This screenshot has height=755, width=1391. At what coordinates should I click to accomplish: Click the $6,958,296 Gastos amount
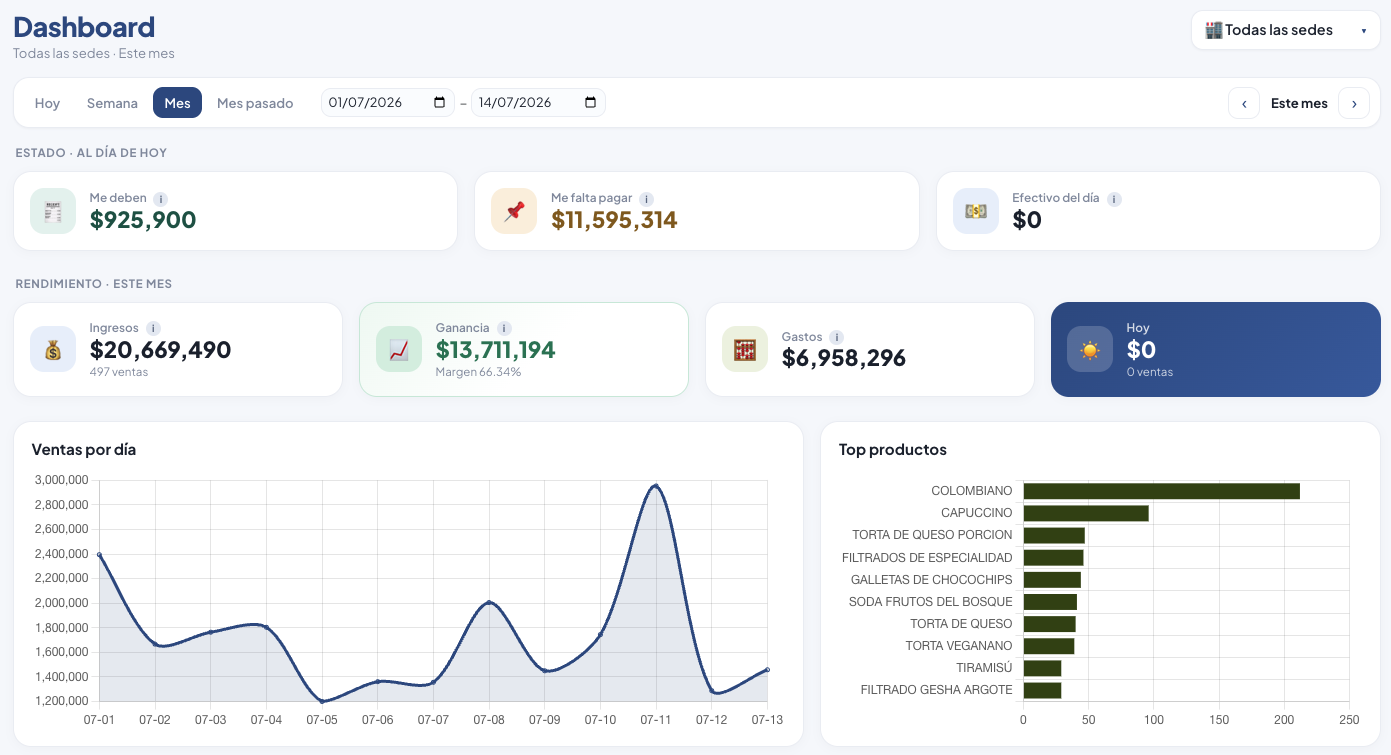(844, 358)
